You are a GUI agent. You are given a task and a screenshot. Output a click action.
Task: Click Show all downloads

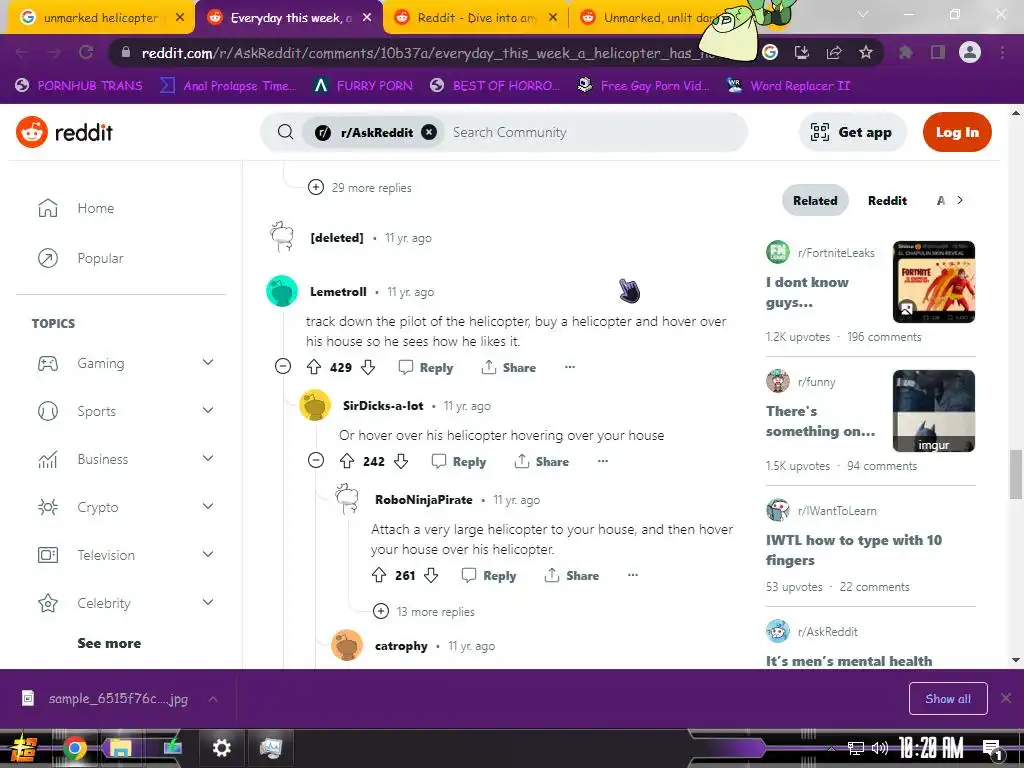click(x=948, y=699)
